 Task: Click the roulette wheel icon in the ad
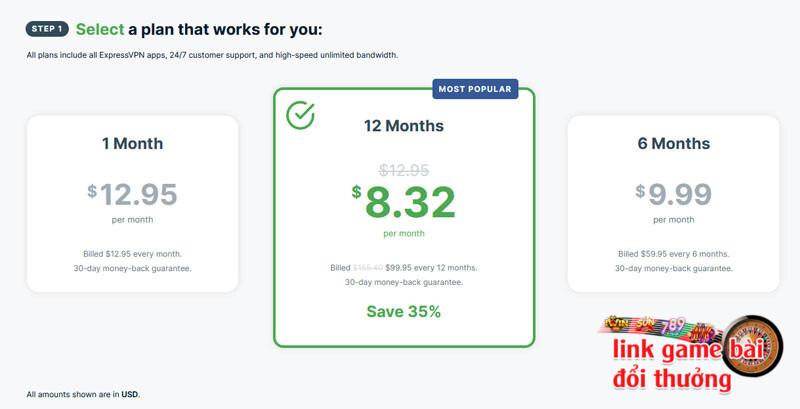(752, 346)
